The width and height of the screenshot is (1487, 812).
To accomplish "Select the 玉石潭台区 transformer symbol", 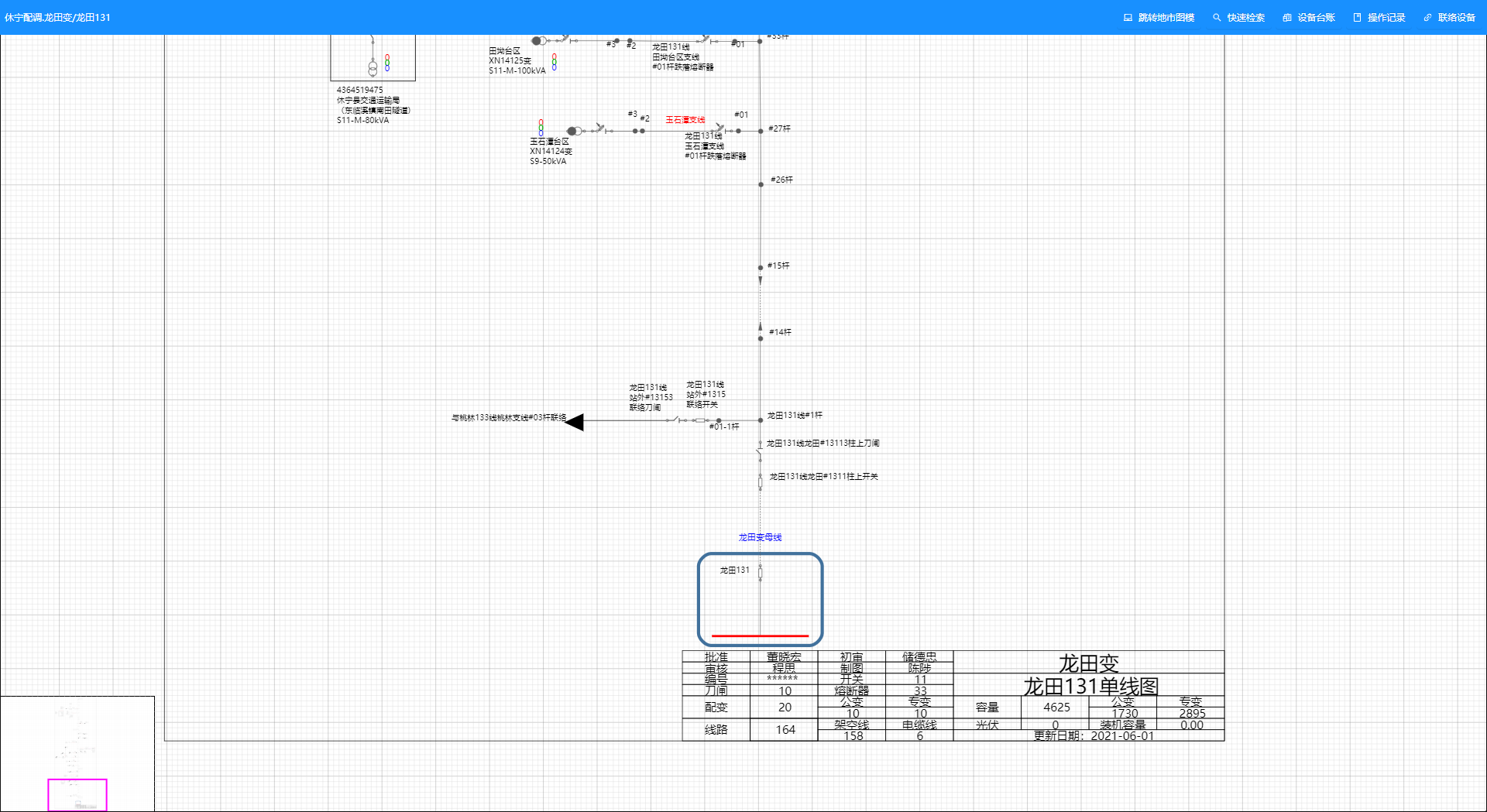I will [573, 131].
